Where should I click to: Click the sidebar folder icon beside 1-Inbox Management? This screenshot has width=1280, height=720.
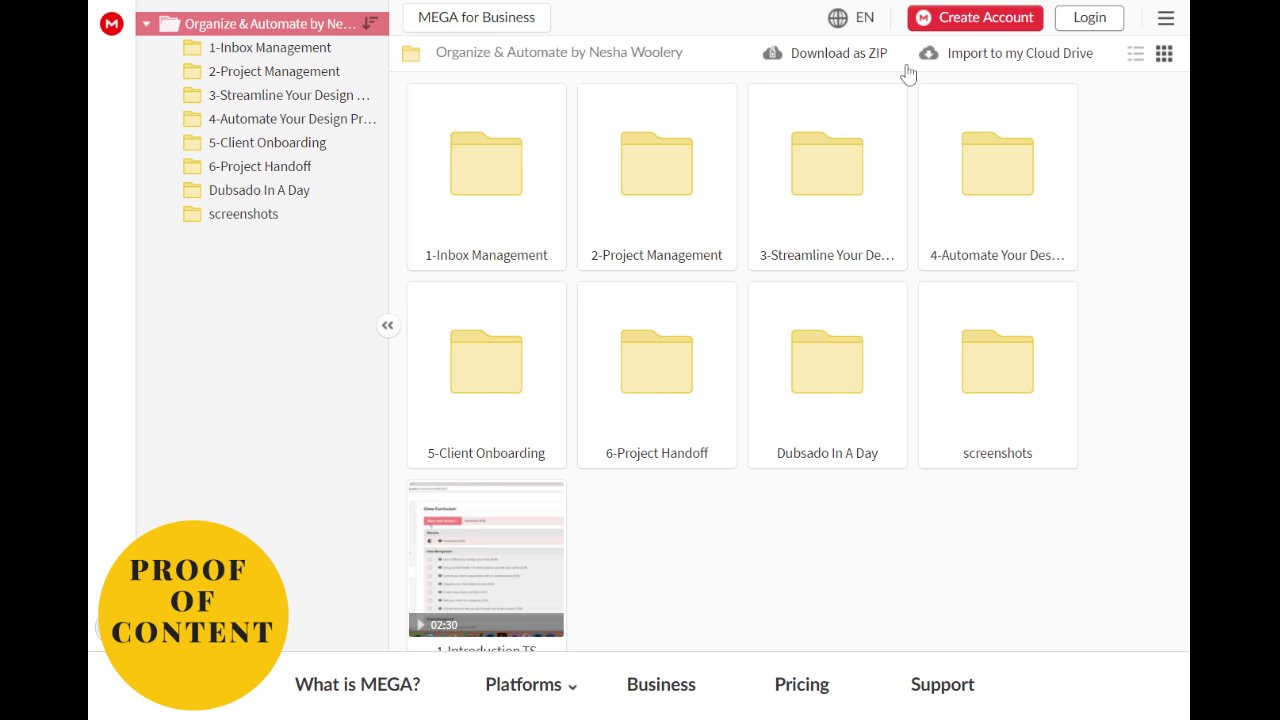[x=192, y=47]
